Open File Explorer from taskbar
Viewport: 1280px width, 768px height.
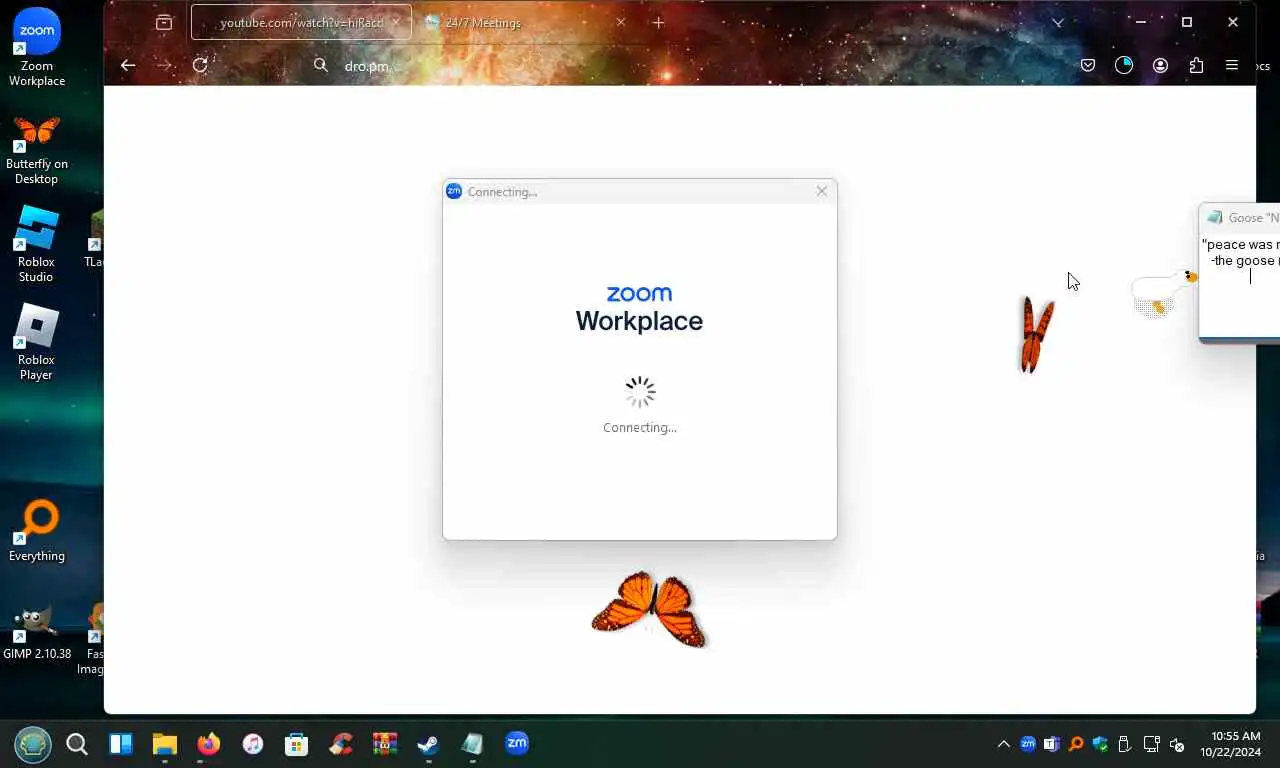(165, 744)
